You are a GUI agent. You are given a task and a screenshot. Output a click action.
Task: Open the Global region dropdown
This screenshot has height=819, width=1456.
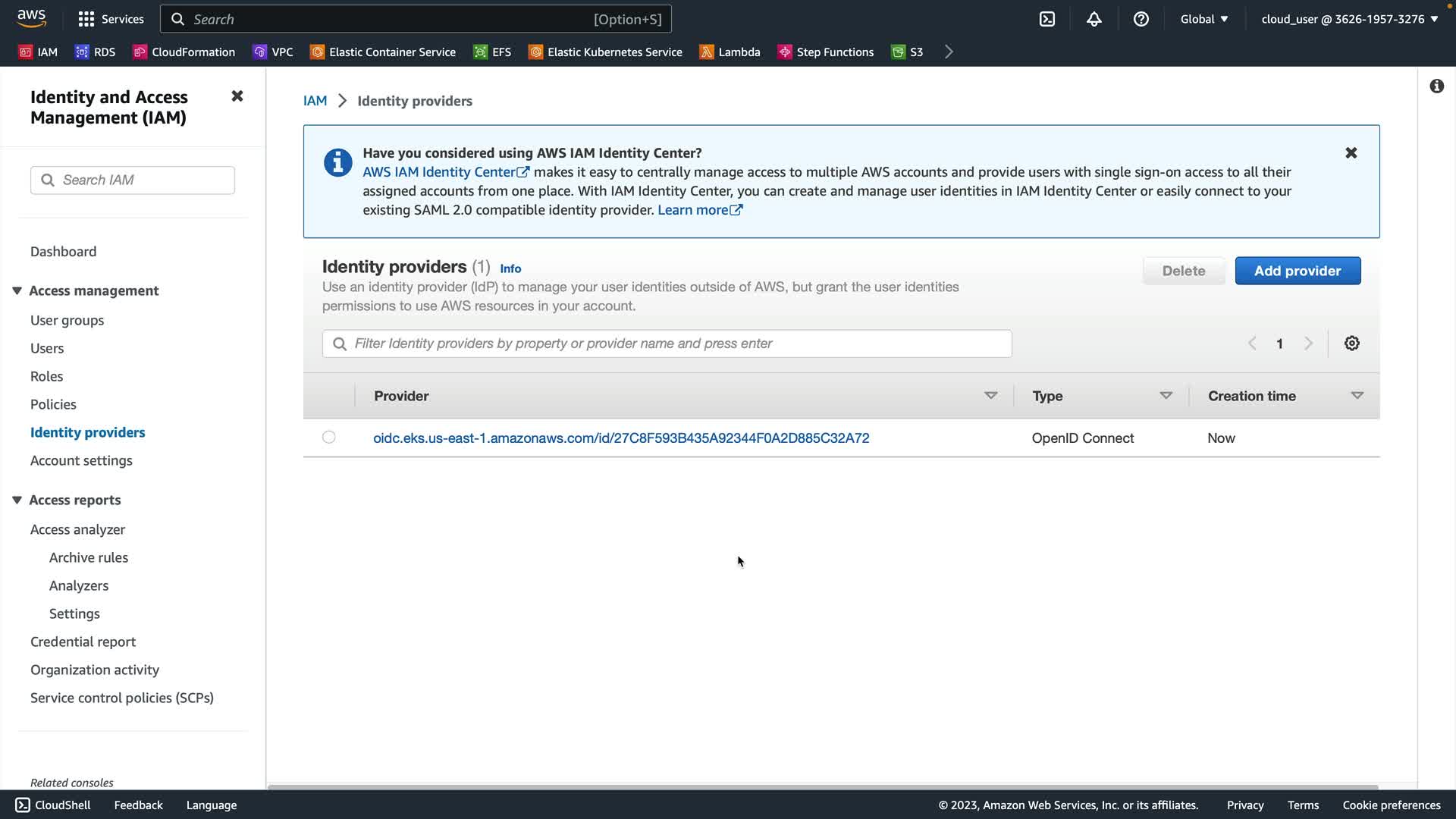tap(1203, 19)
